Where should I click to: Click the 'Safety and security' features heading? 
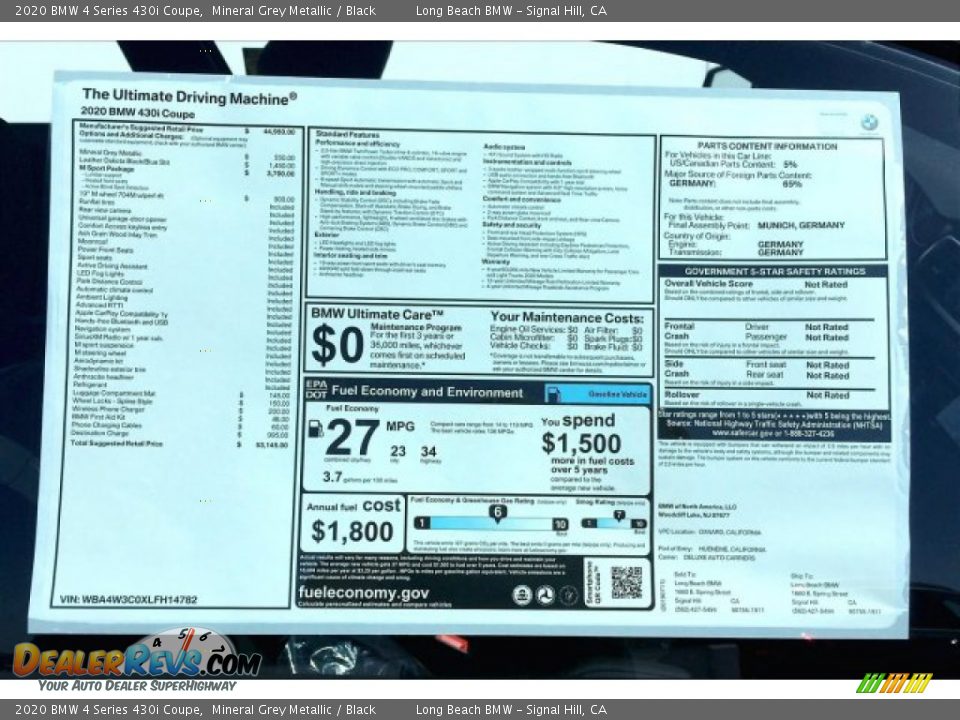point(511,225)
